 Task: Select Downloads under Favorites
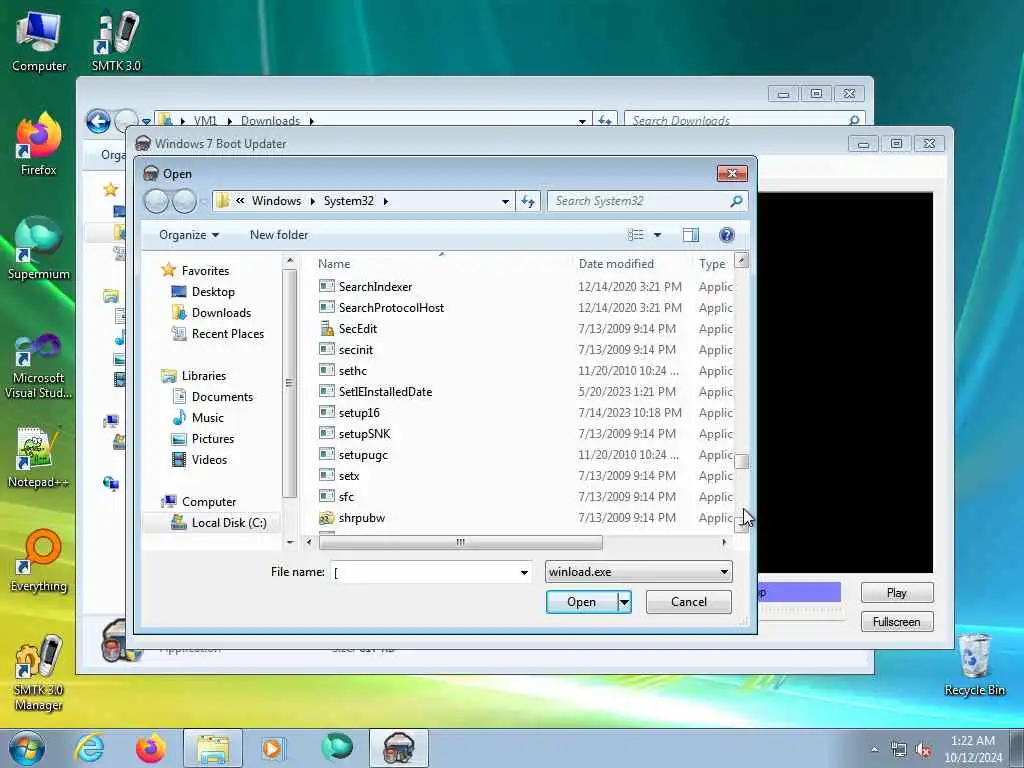pos(221,313)
